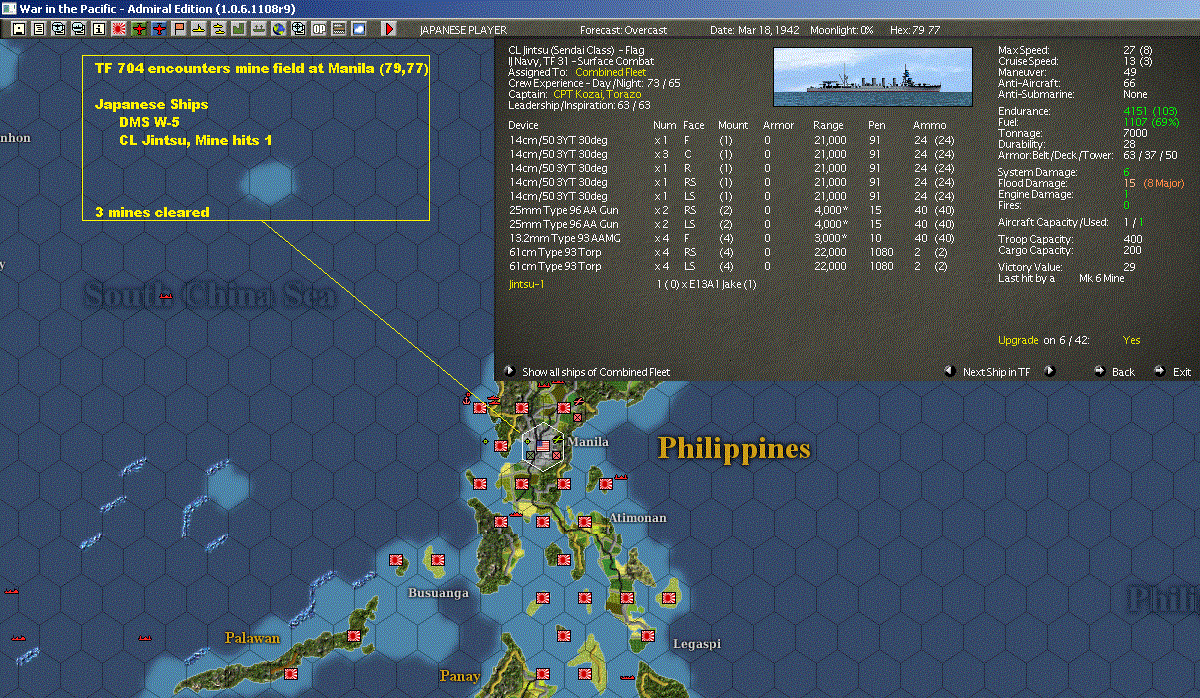Select the 13.2mm Type 93 AAMG row

click(x=731, y=240)
